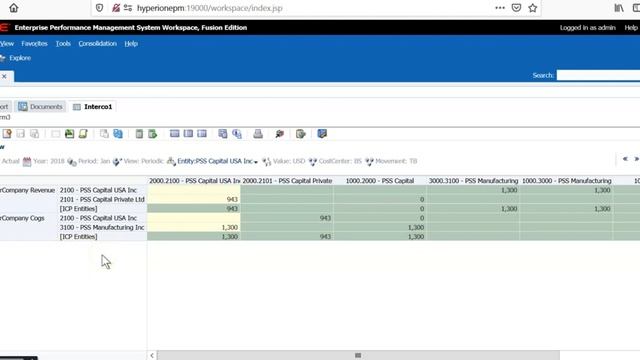
Task: Open the Help menu in blue menu bar
Action: 131,44
